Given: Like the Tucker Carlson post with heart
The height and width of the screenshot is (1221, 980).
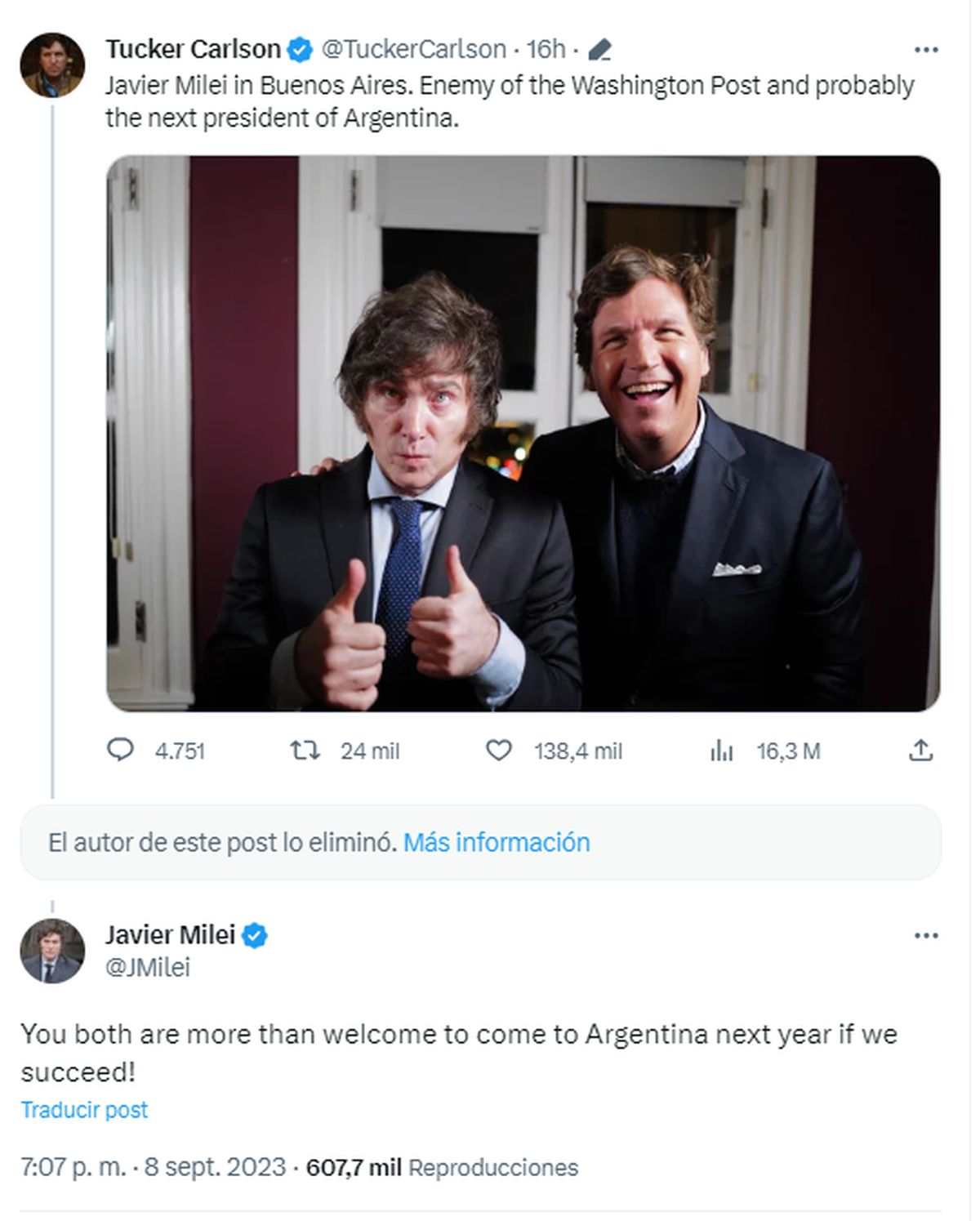Looking at the screenshot, I should [498, 750].
